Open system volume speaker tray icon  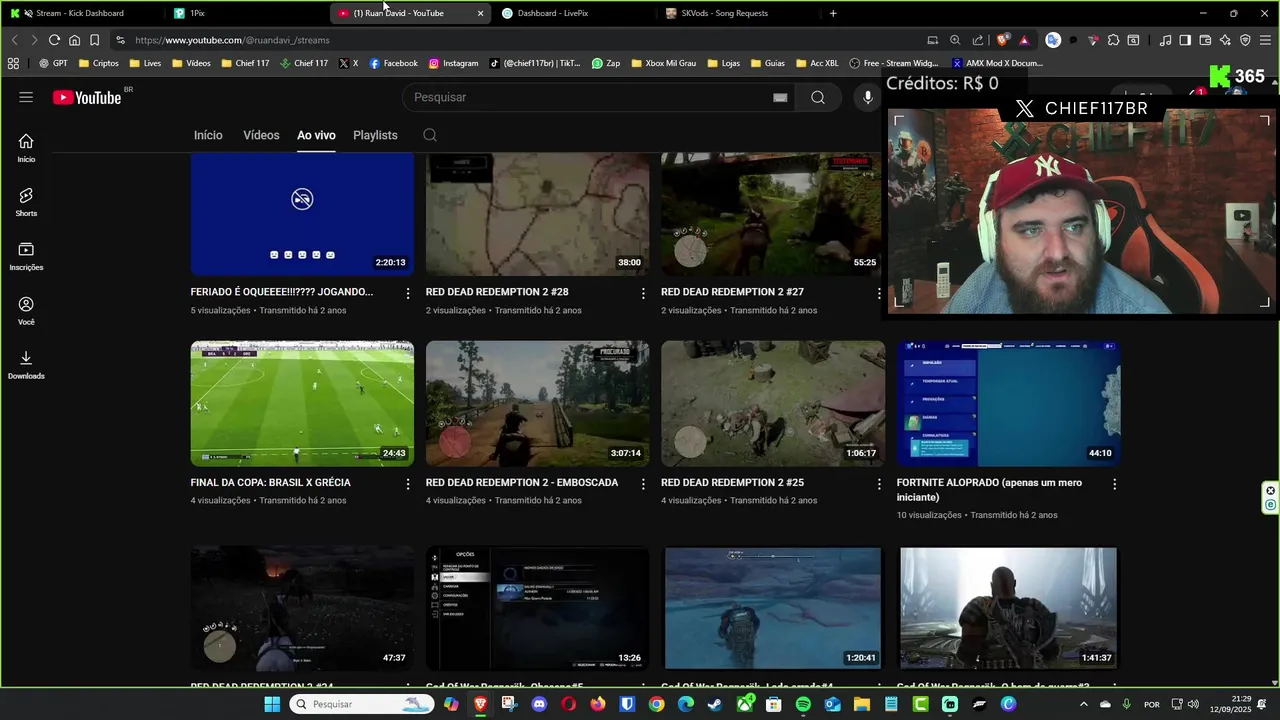[x=1192, y=704]
